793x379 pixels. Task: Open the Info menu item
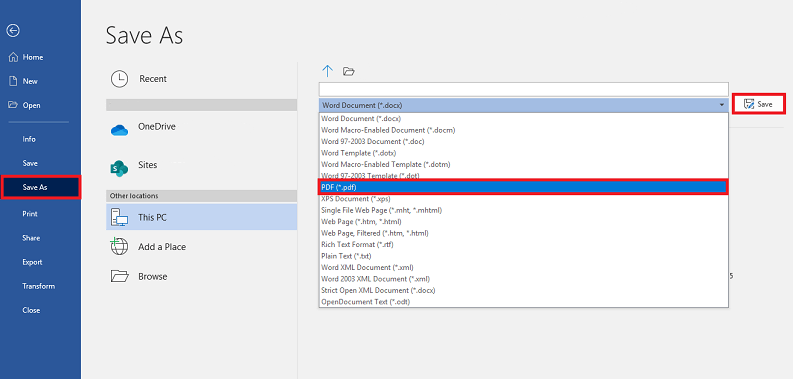29,139
